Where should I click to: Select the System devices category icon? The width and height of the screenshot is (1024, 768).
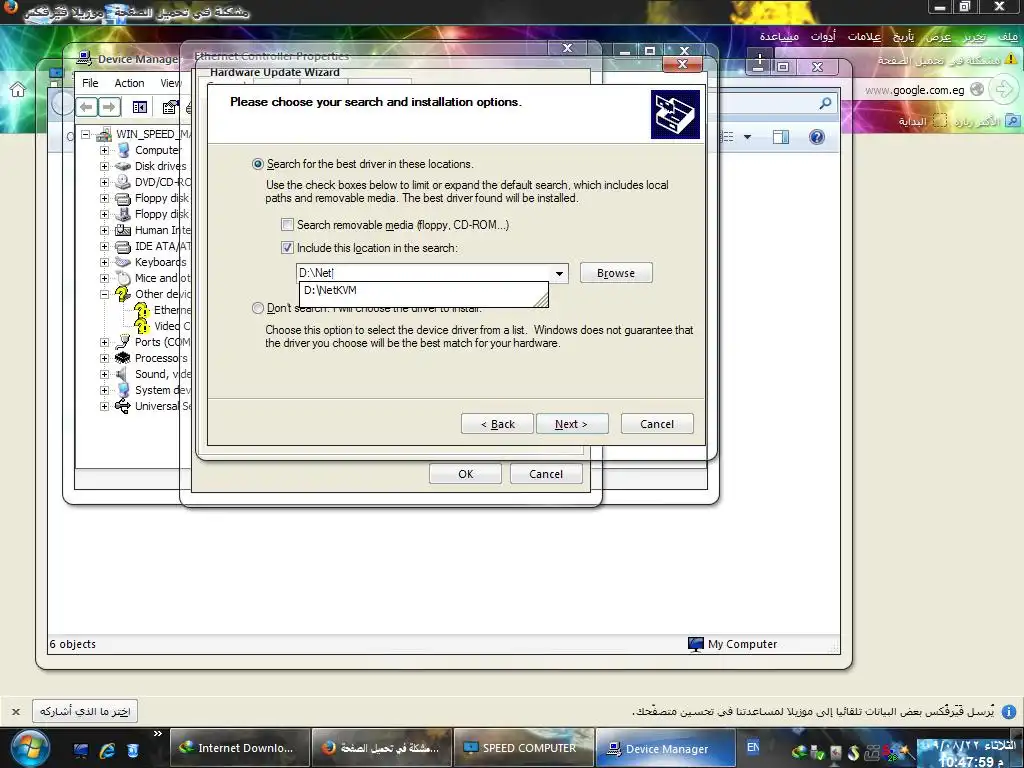(x=123, y=390)
